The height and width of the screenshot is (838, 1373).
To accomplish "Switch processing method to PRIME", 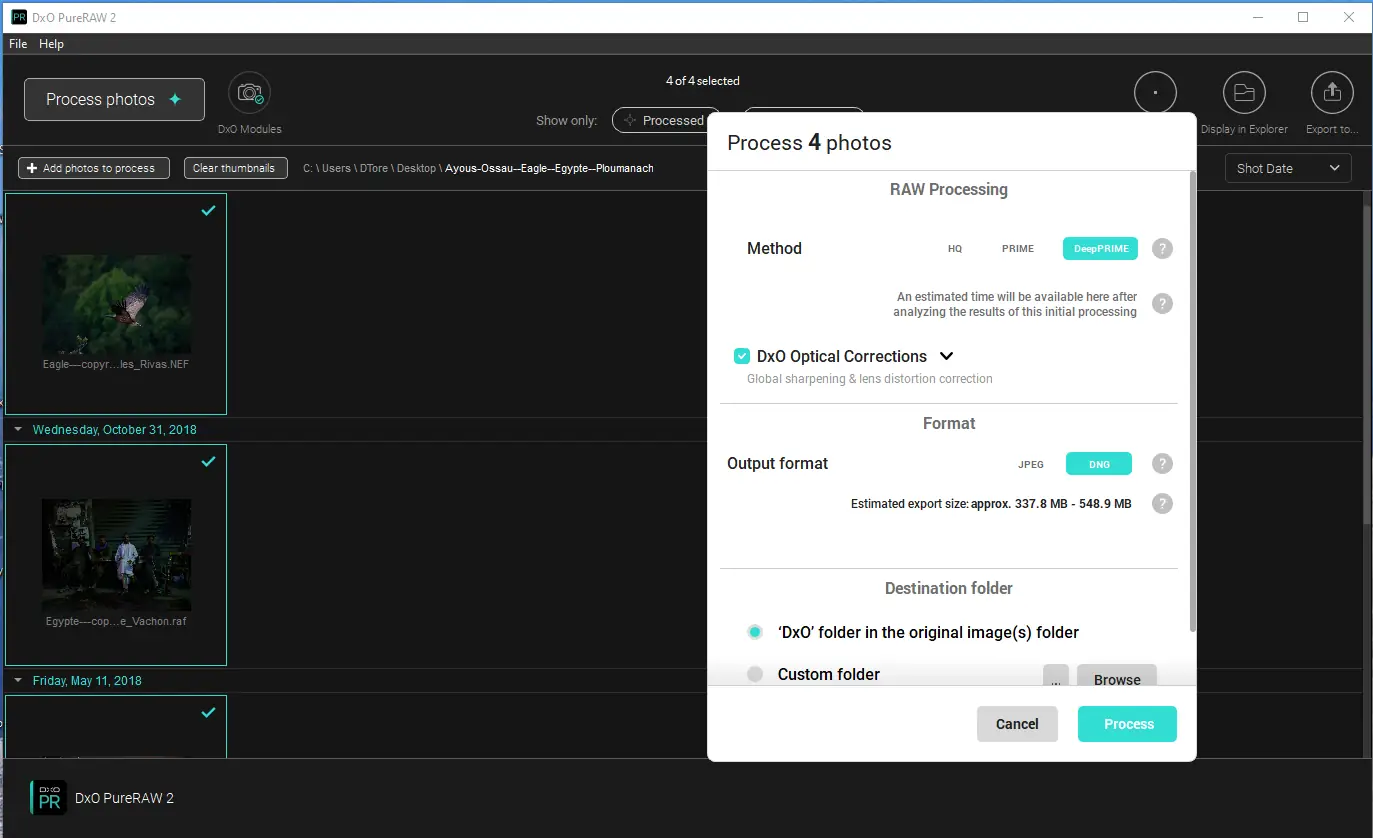I will click(x=1018, y=249).
